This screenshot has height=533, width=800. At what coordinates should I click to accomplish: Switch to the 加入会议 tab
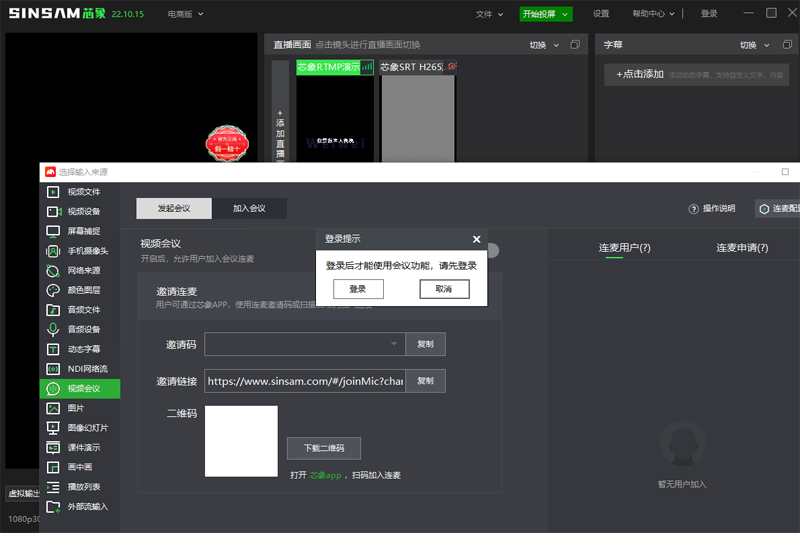tap(249, 209)
